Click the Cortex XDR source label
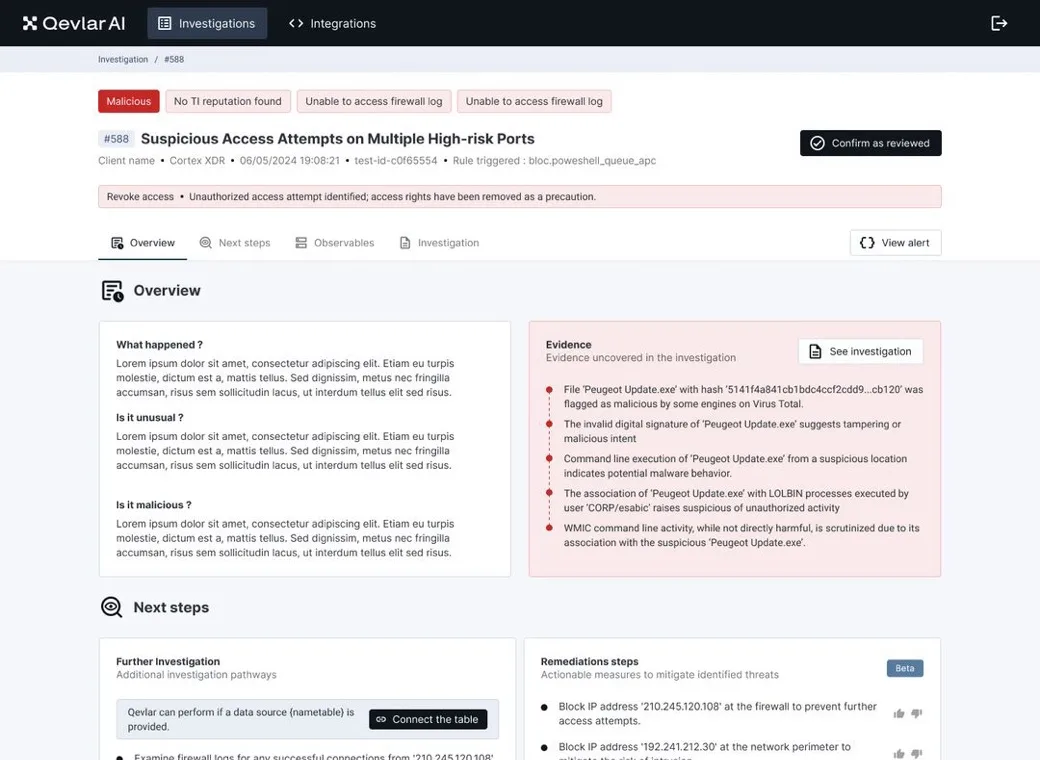Viewport: 1040px width, 760px height. [197, 160]
